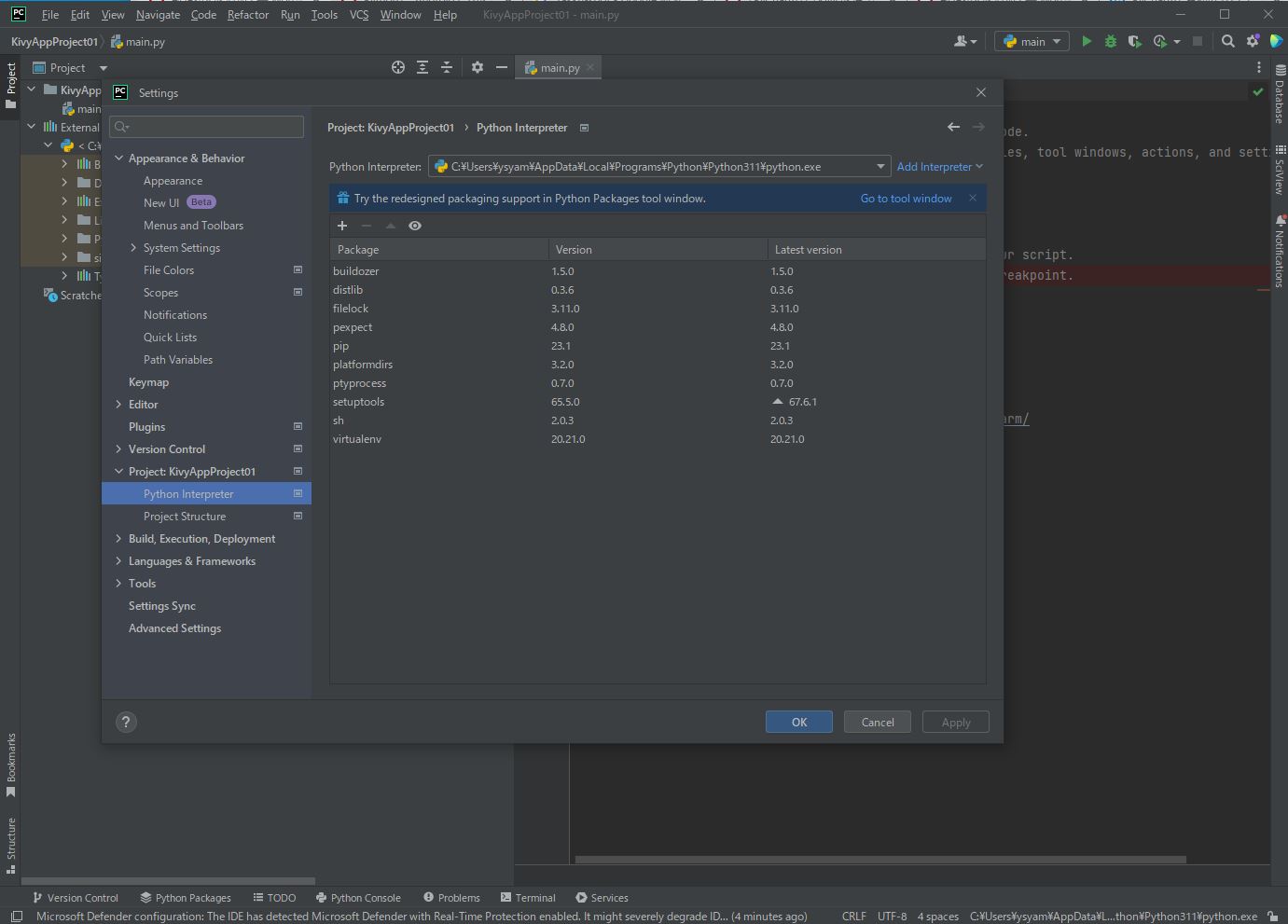Toggle the show early releases eye icon
The width and height of the screenshot is (1288, 924).
pyautogui.click(x=415, y=226)
